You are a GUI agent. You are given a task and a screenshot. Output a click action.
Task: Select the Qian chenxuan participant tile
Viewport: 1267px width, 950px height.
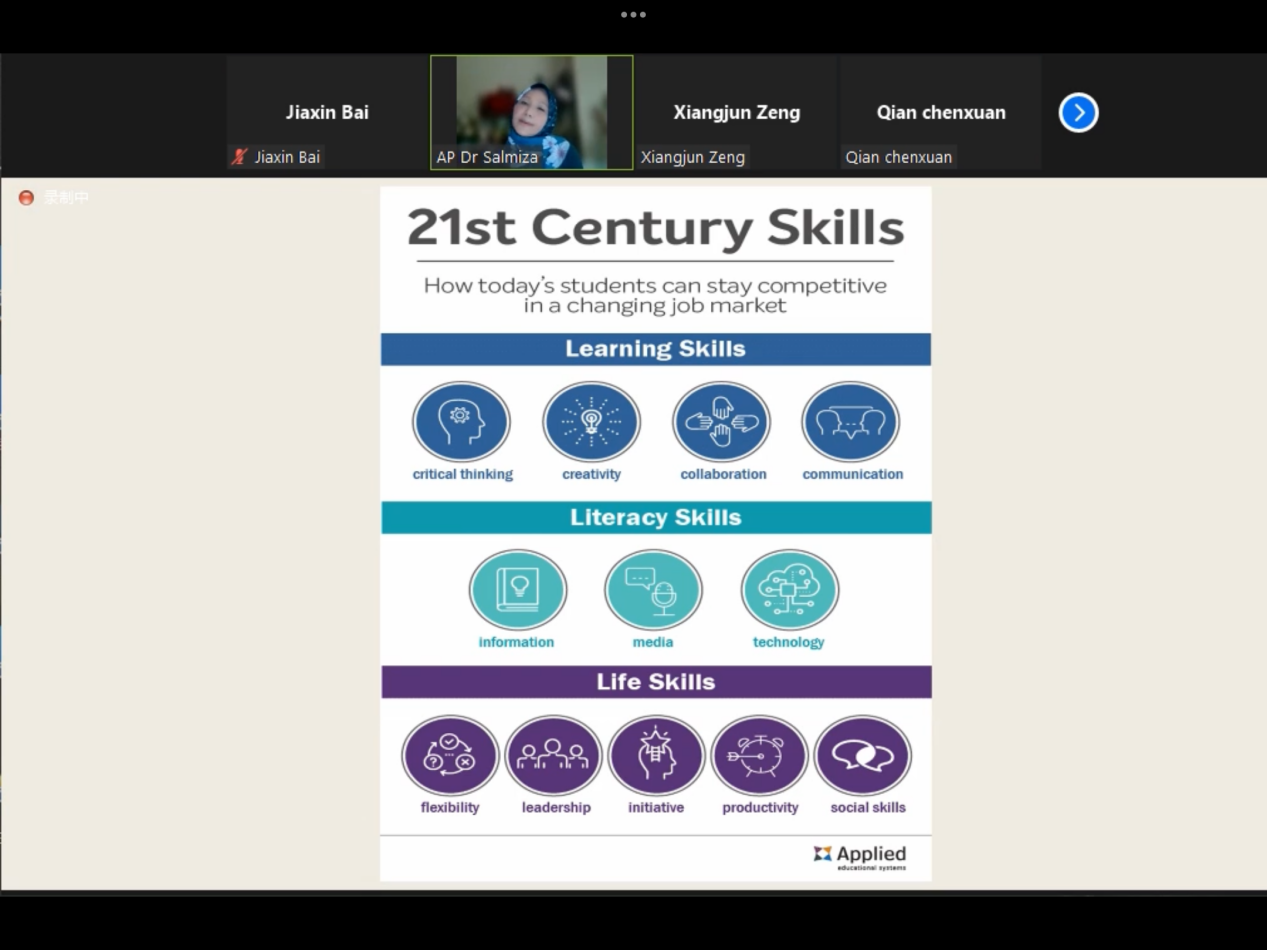click(940, 112)
